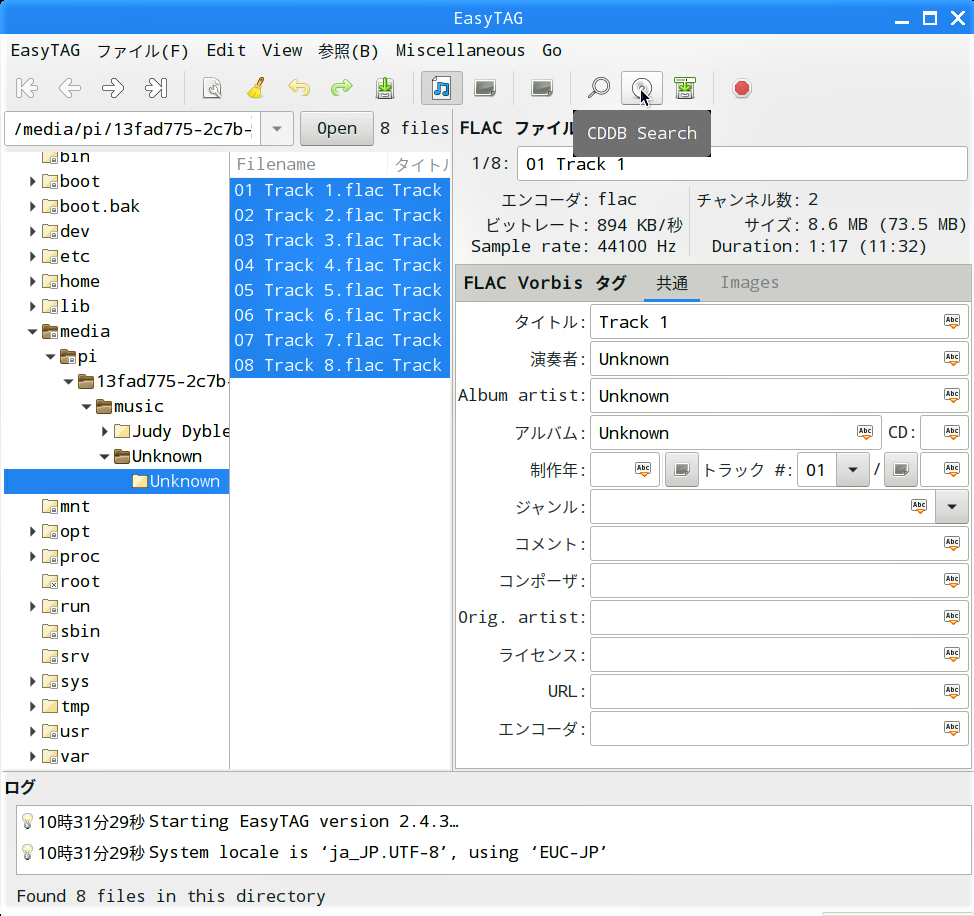Image resolution: width=974 pixels, height=916 pixels.
Task: Click the Open button
Action: (x=337, y=129)
